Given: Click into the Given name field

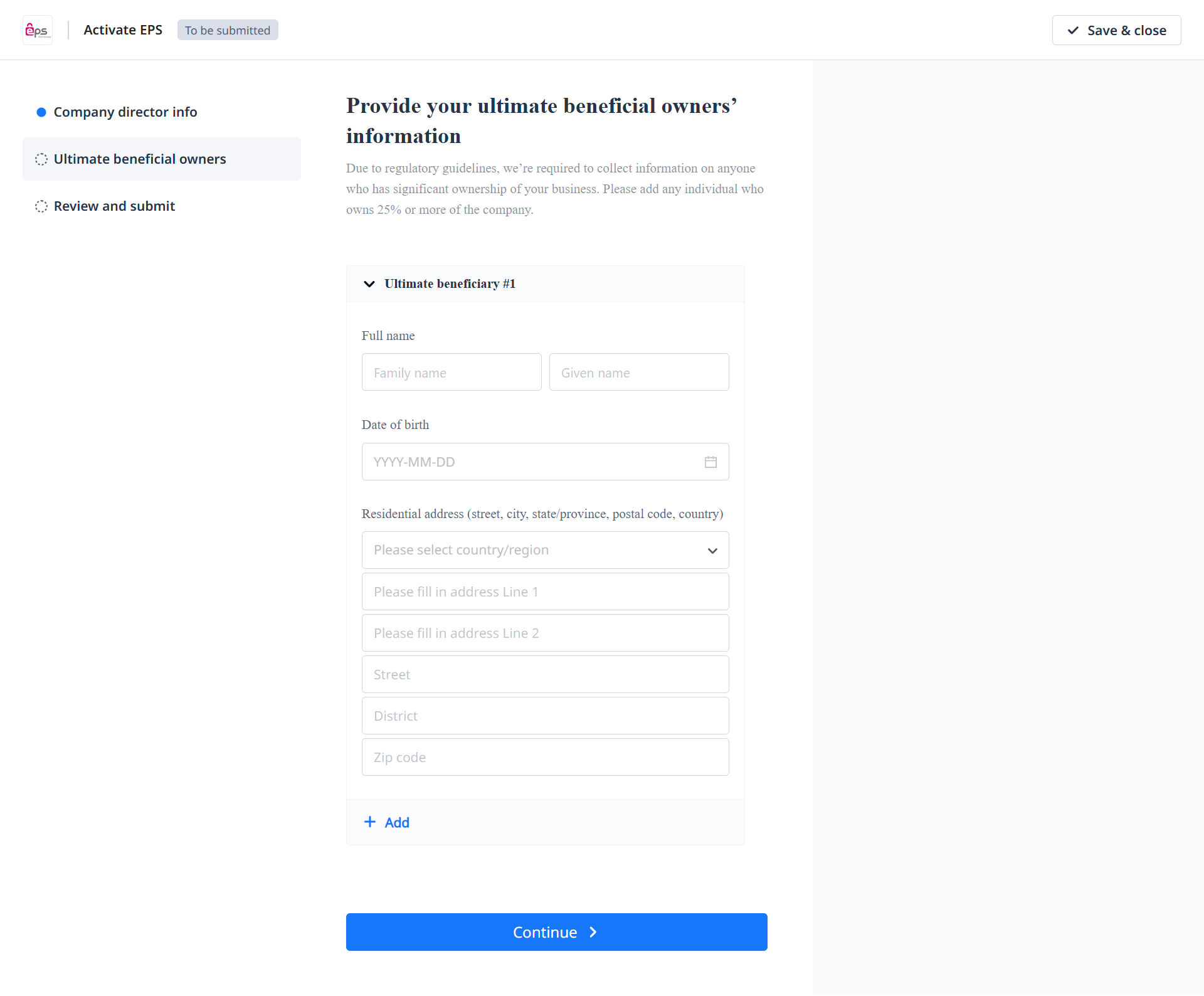Looking at the screenshot, I should point(638,373).
